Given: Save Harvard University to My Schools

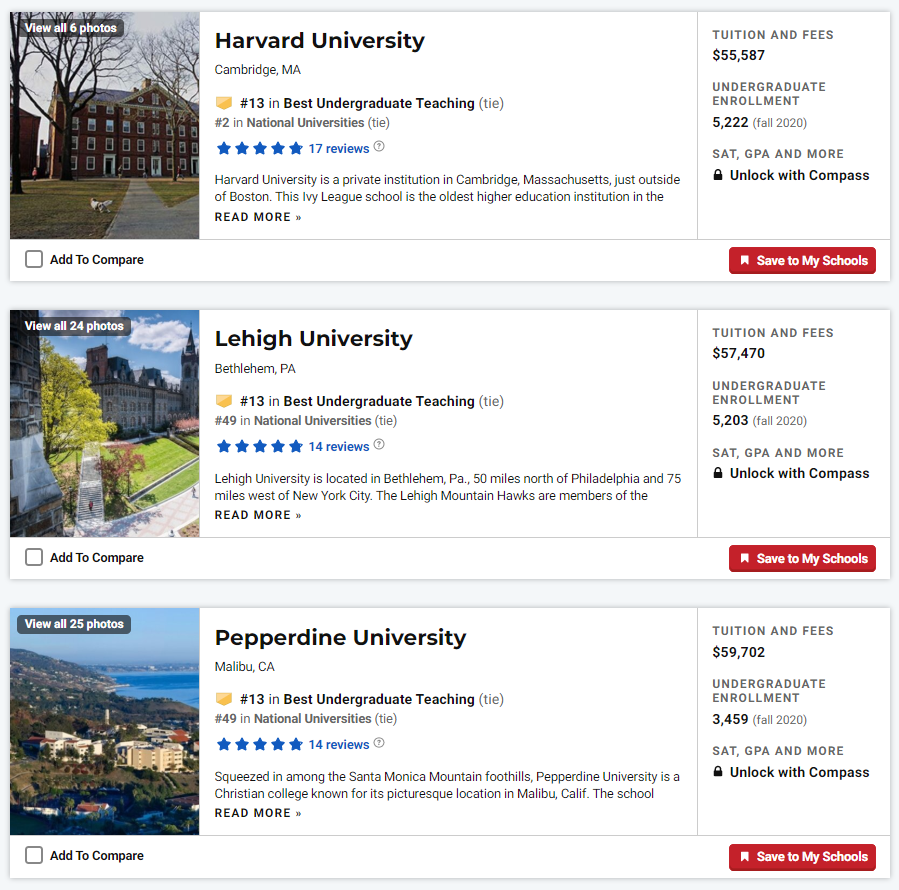Looking at the screenshot, I should pyautogui.click(x=802, y=260).
